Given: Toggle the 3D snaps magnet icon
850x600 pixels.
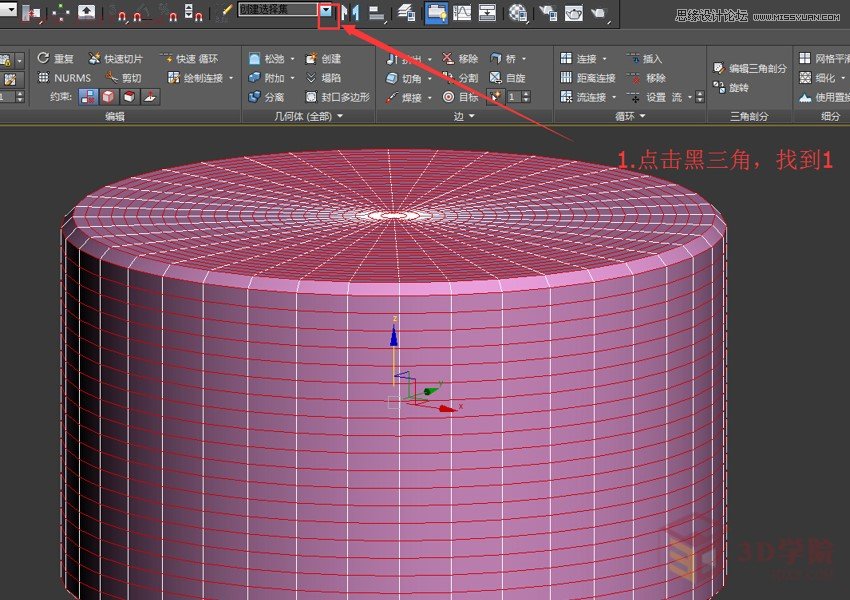Looking at the screenshot, I should pos(118,13).
